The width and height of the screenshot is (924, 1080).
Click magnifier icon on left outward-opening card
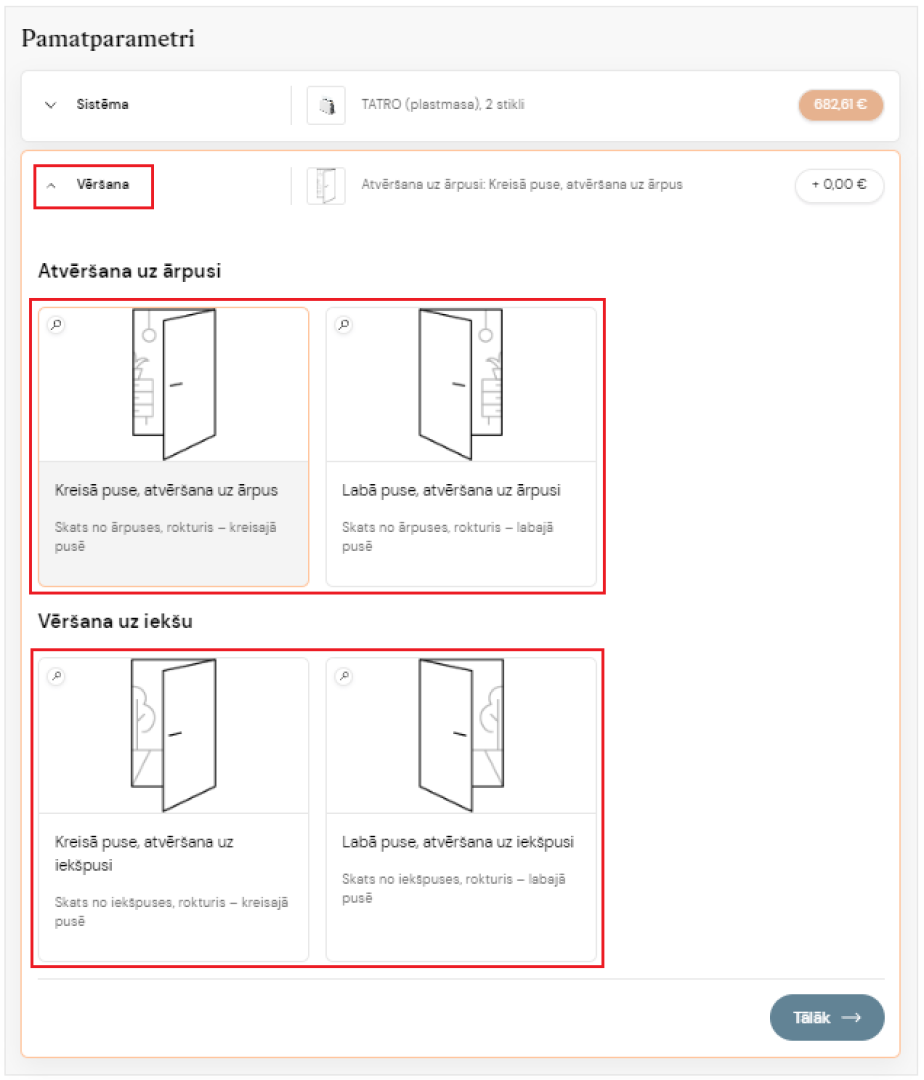(x=56, y=324)
